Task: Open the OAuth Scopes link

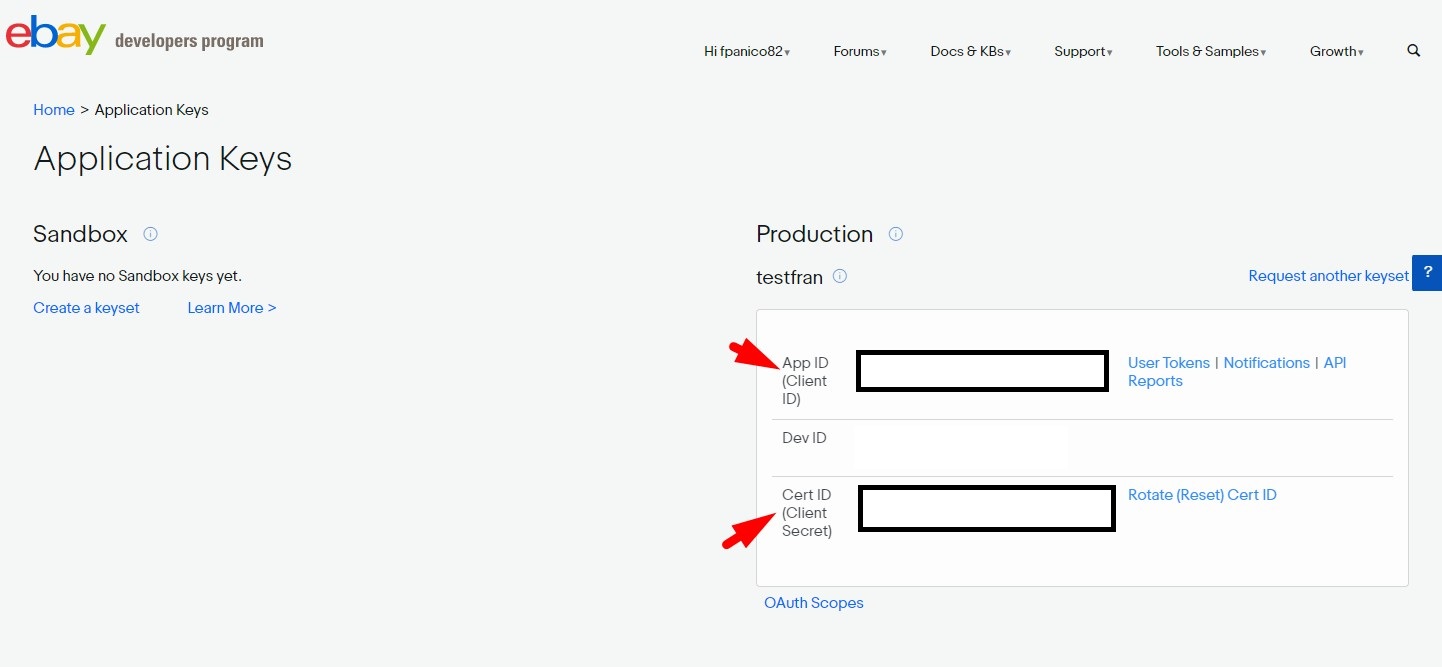Action: coord(813,603)
